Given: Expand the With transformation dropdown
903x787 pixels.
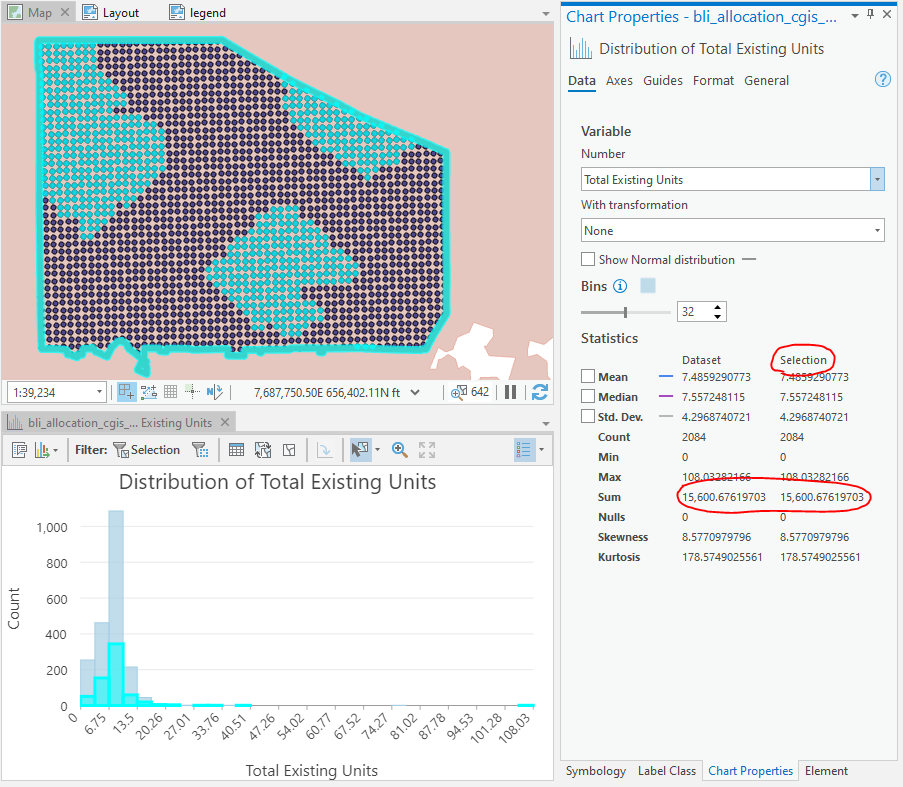Looking at the screenshot, I should tap(877, 231).
